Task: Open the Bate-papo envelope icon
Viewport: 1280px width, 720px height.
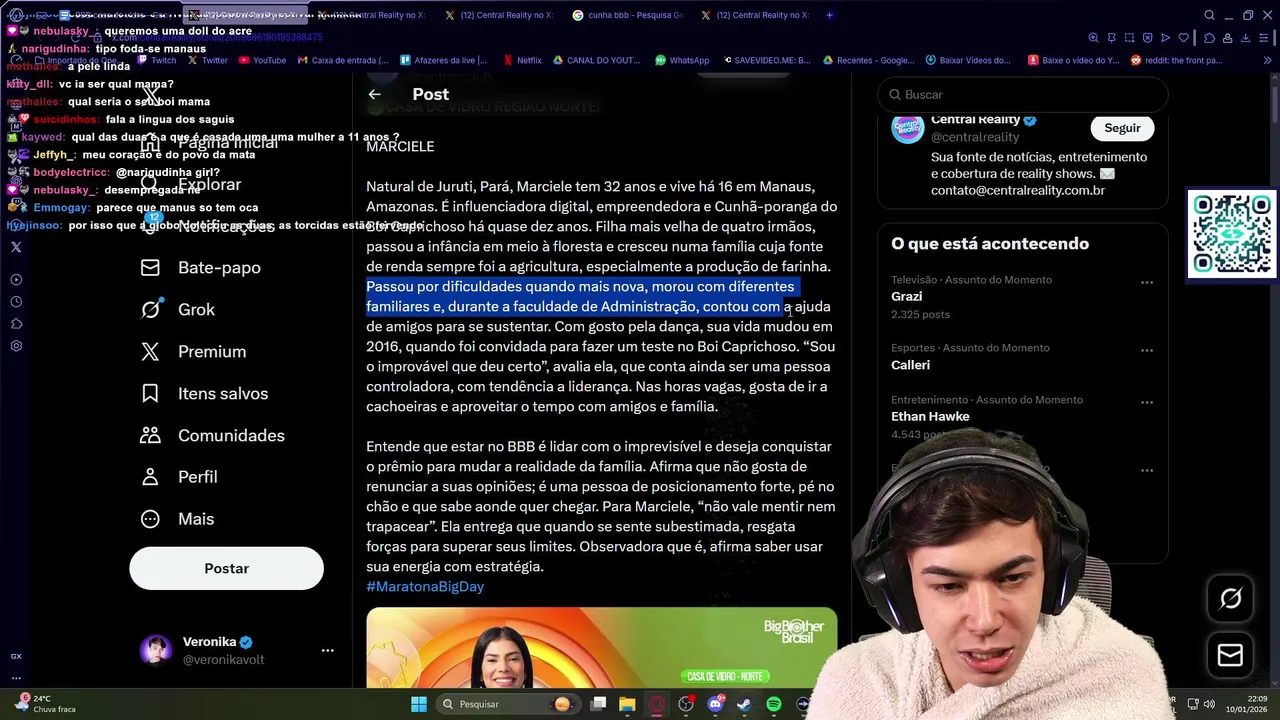Action: 150,268
